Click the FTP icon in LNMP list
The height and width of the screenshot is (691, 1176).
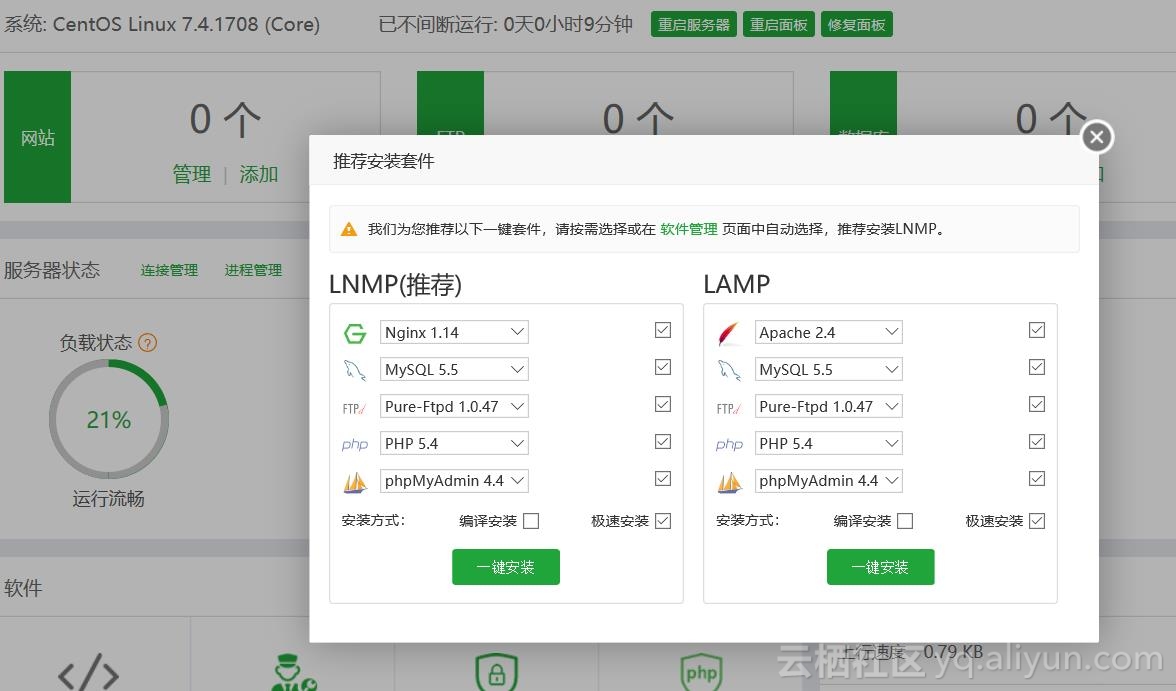[354, 408]
